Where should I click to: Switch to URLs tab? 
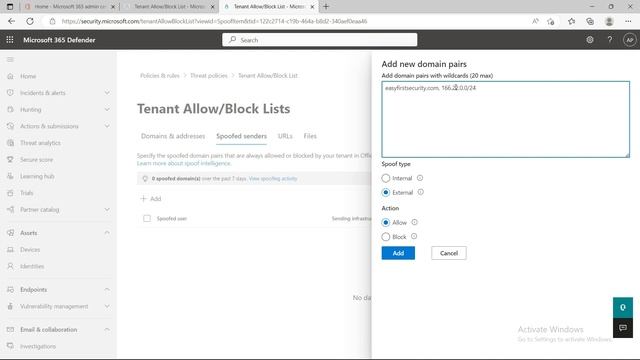tap(285, 136)
